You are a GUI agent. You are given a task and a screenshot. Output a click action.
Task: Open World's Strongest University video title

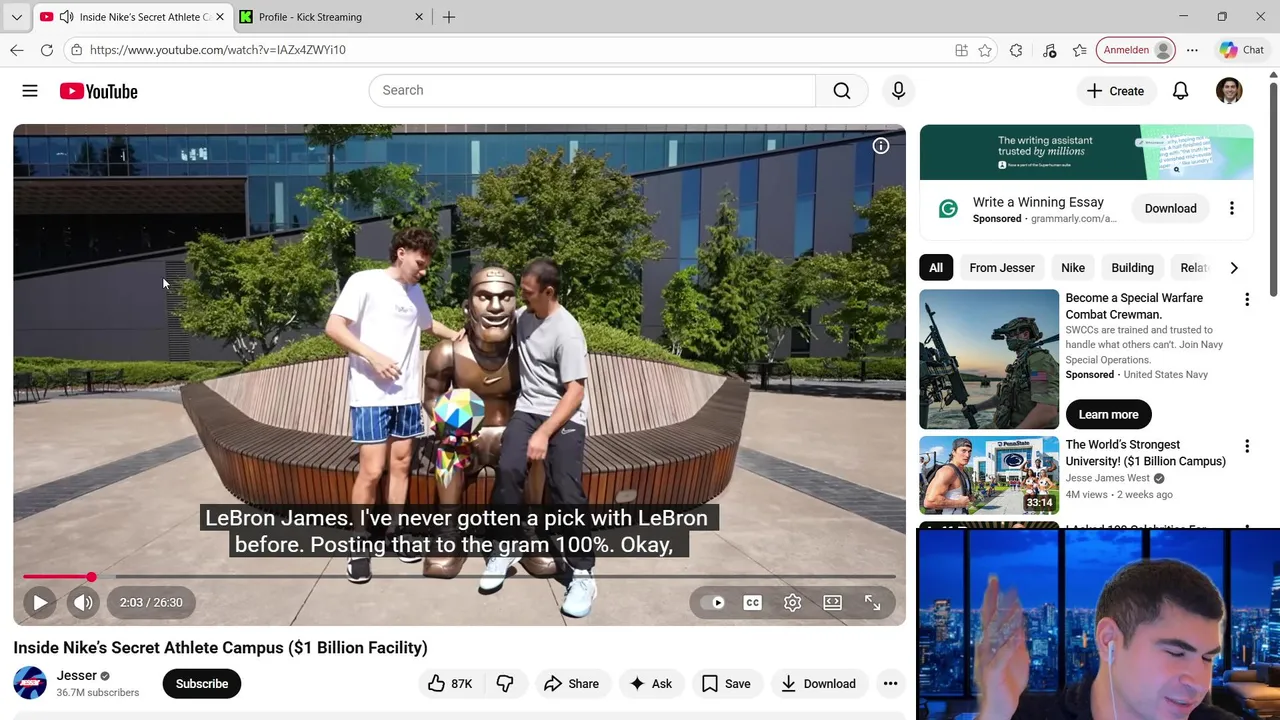click(x=1146, y=453)
